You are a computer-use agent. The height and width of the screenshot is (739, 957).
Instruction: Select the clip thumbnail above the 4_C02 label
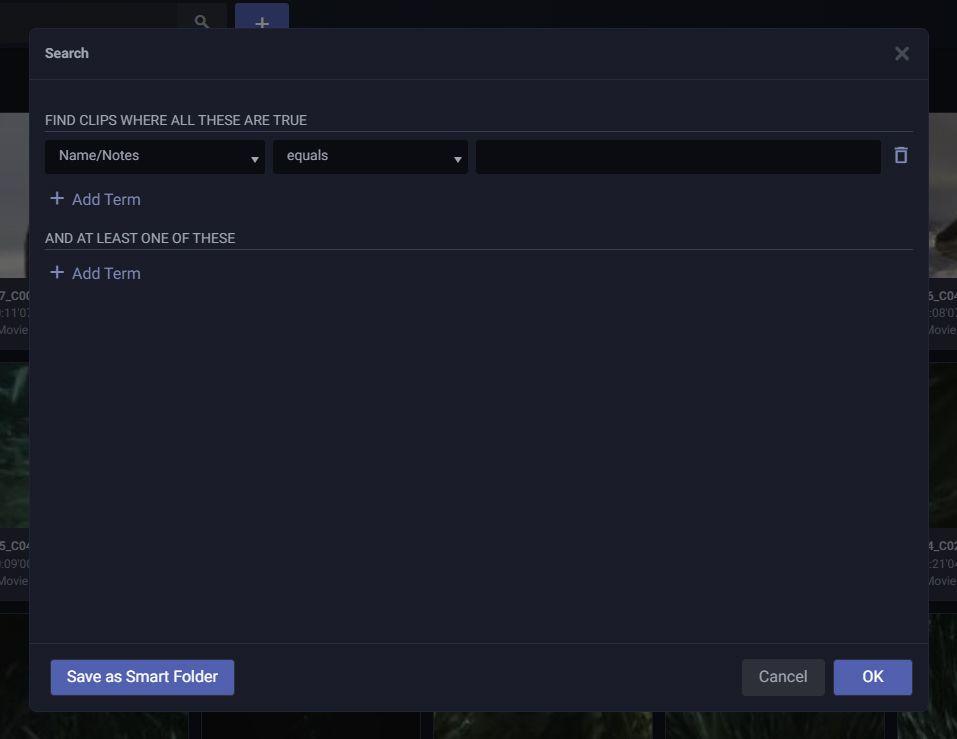click(943, 445)
